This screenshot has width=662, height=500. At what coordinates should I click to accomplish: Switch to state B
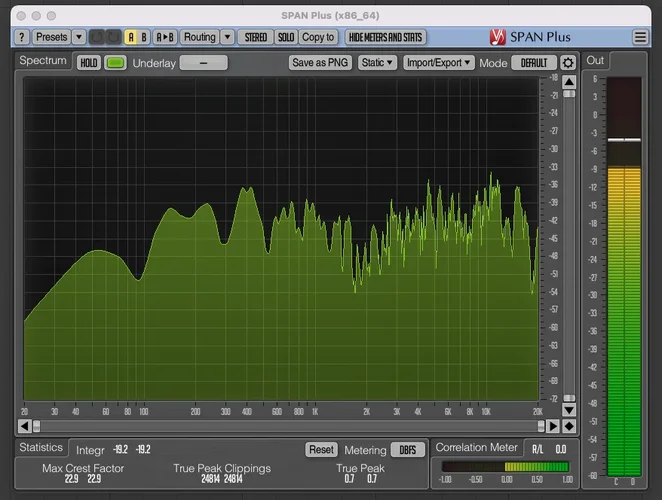point(144,37)
